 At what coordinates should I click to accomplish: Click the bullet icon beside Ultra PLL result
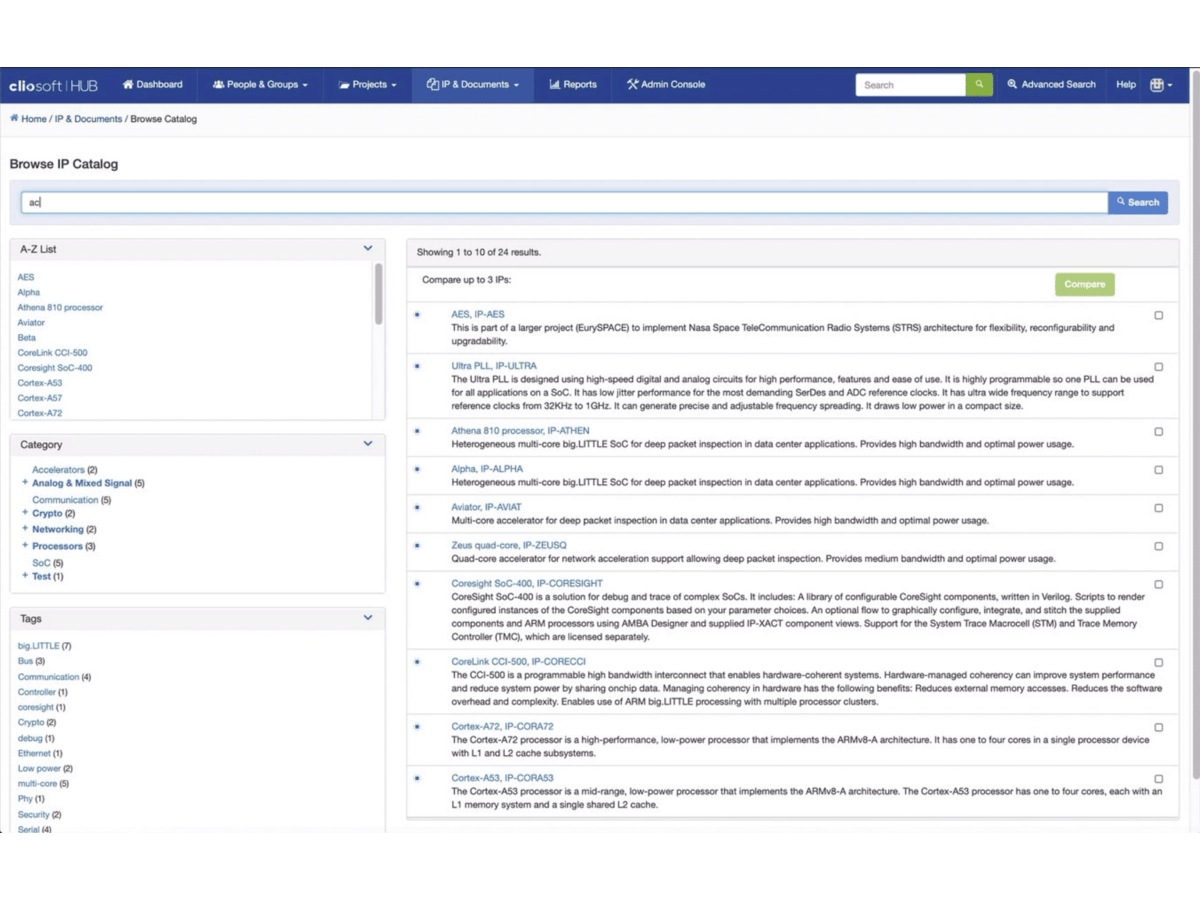click(417, 366)
